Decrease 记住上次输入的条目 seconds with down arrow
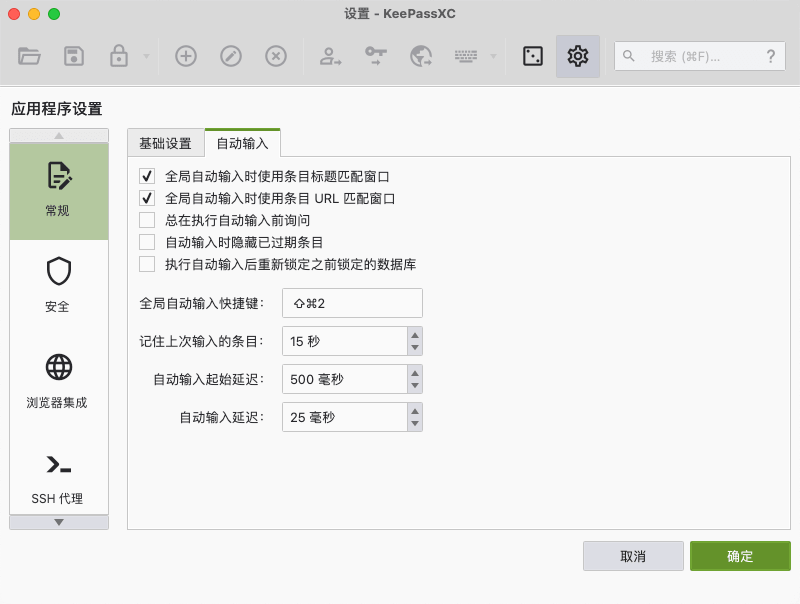 point(415,348)
